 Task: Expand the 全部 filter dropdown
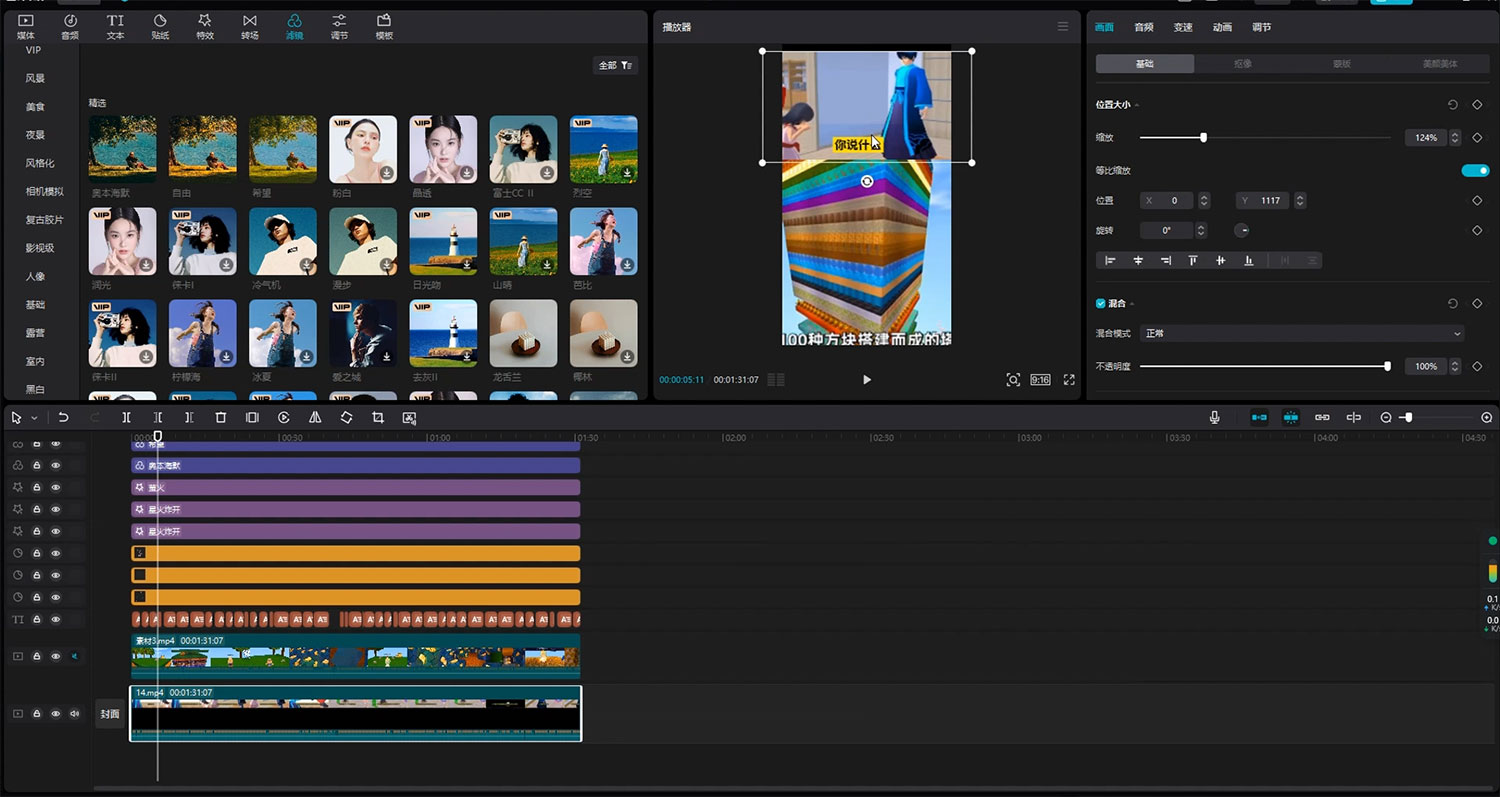[615, 65]
